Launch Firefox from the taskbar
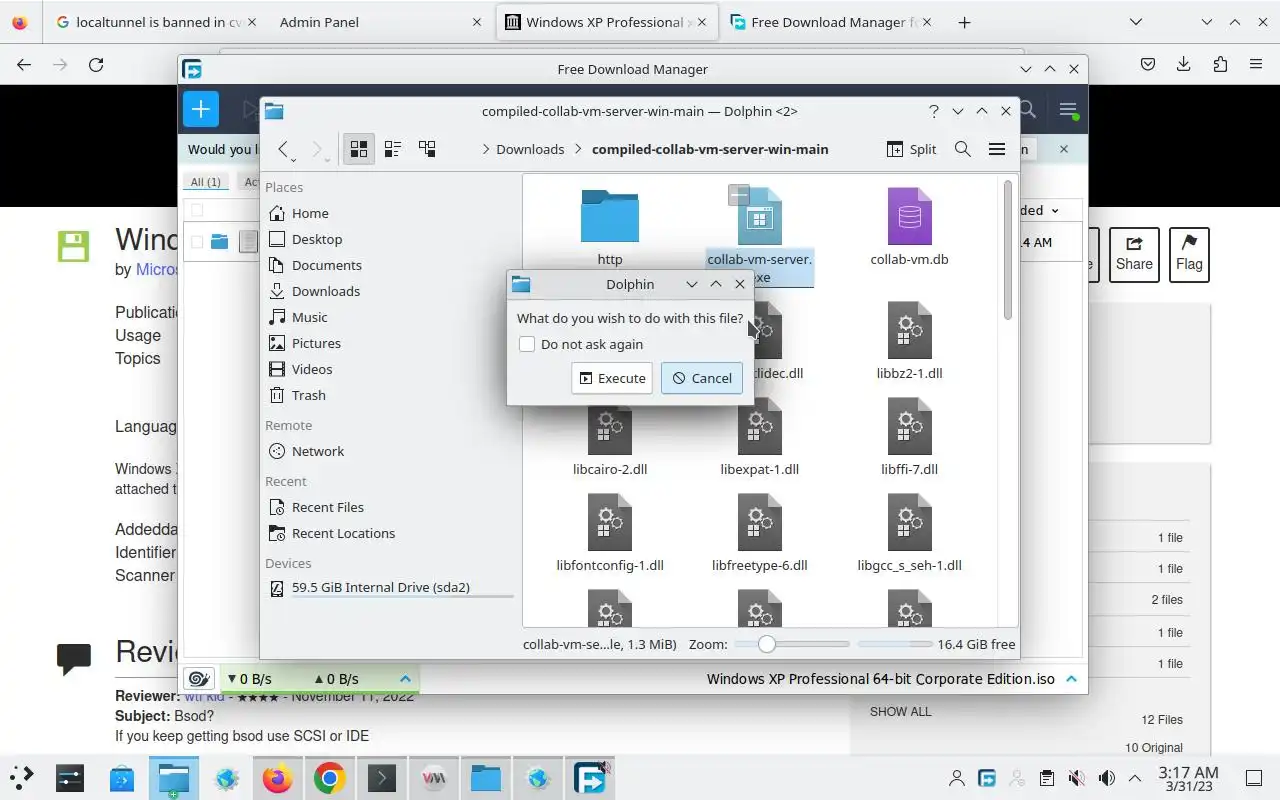This screenshot has height=800, width=1280. click(x=277, y=778)
